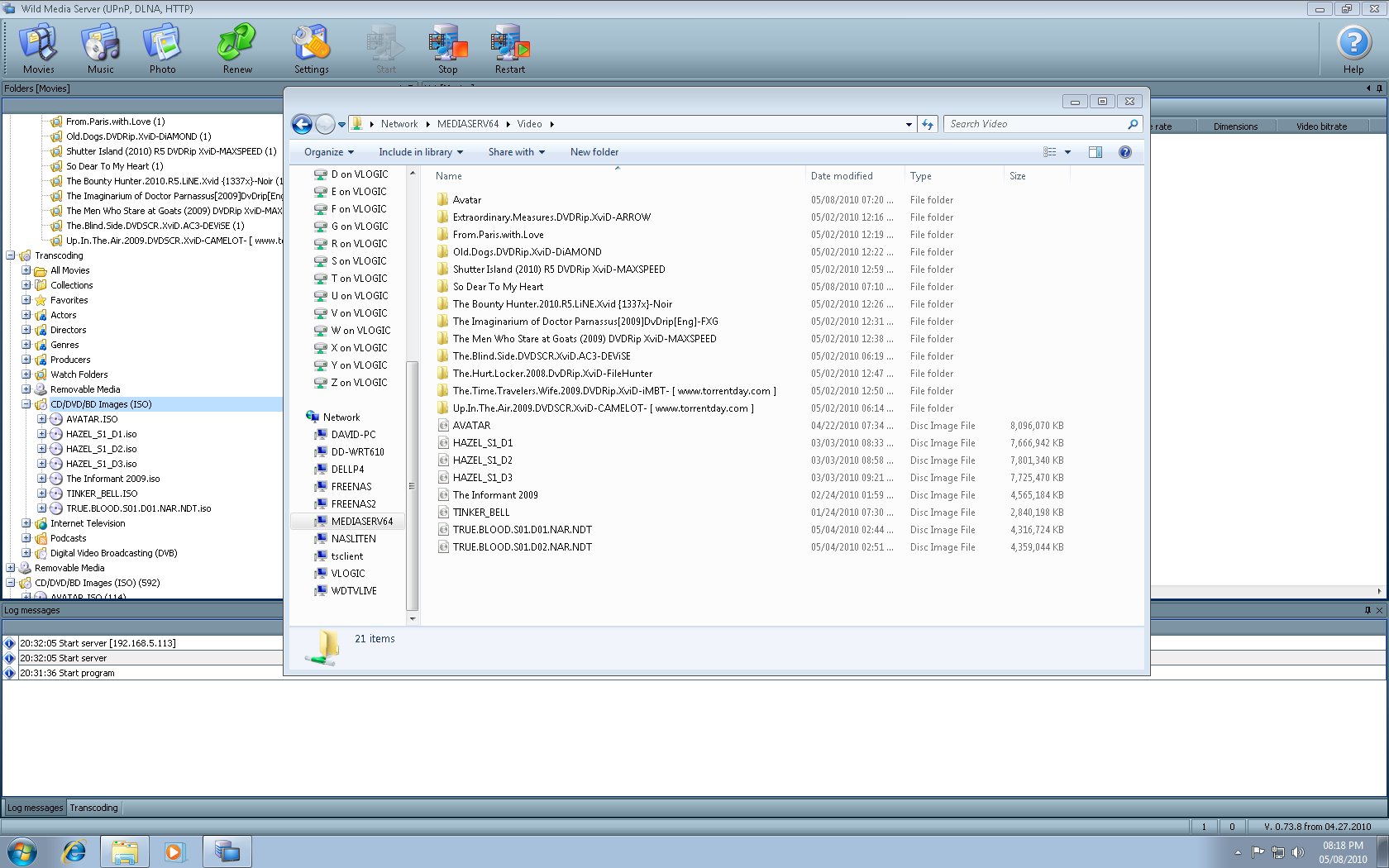Unpin the Log messages panel
The width and height of the screenshot is (1389, 868).
1369,610
